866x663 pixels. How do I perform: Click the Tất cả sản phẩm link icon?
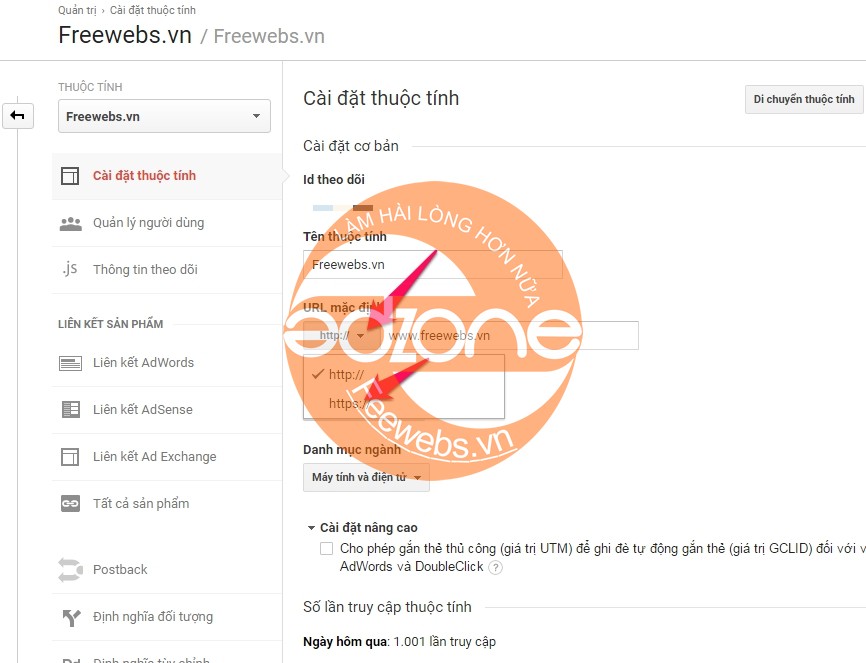(70, 503)
